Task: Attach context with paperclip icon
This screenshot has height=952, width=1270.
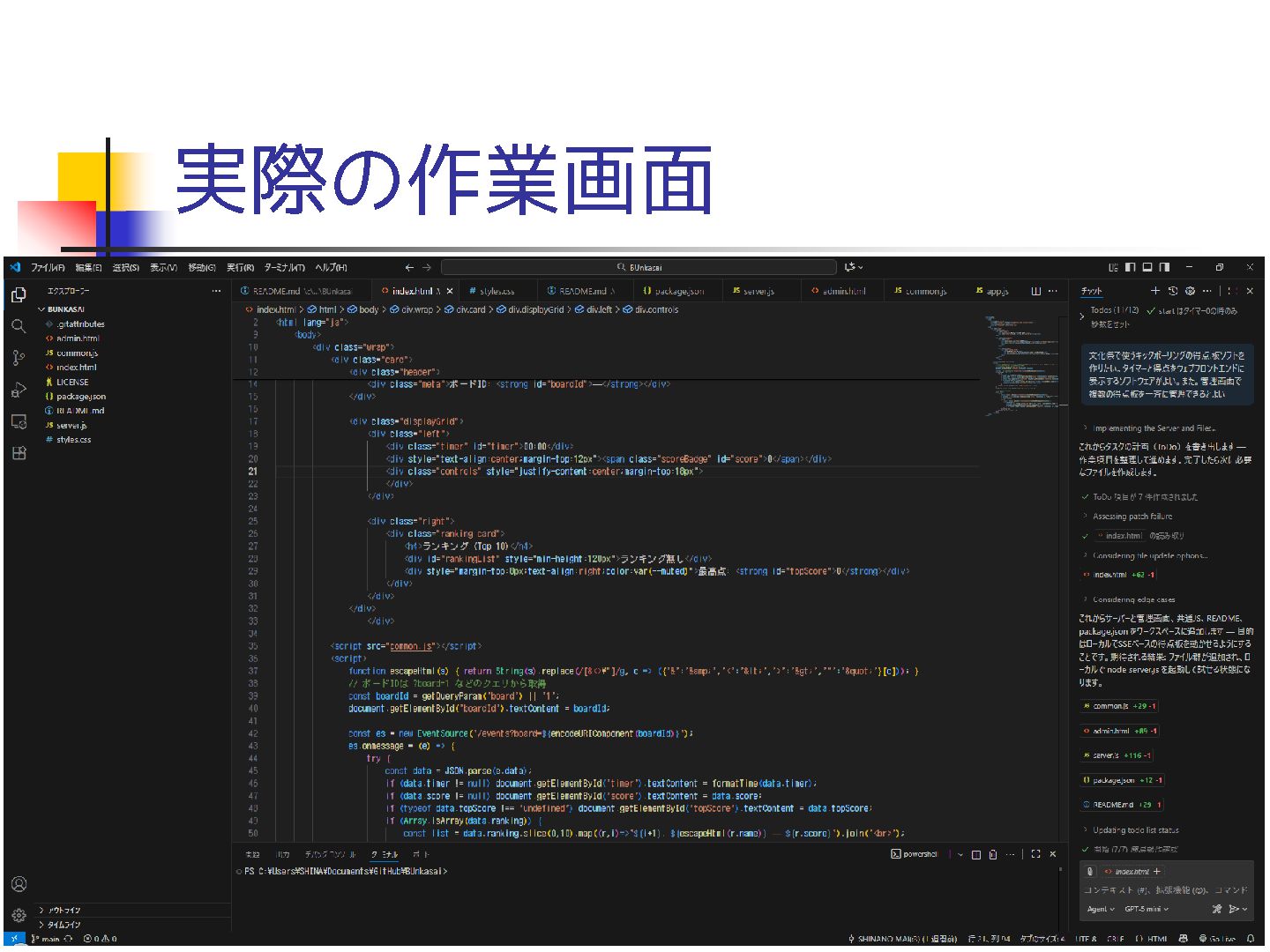Action: click(1090, 872)
